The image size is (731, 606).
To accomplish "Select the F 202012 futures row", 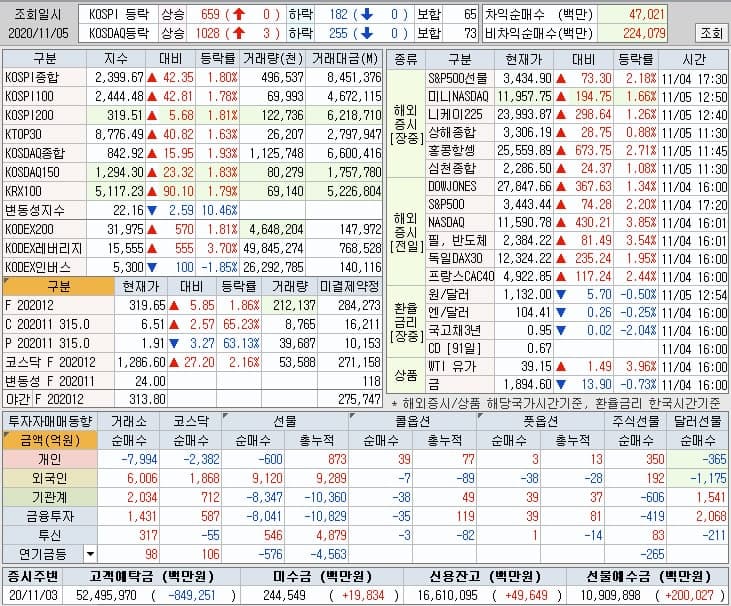I will point(193,305).
